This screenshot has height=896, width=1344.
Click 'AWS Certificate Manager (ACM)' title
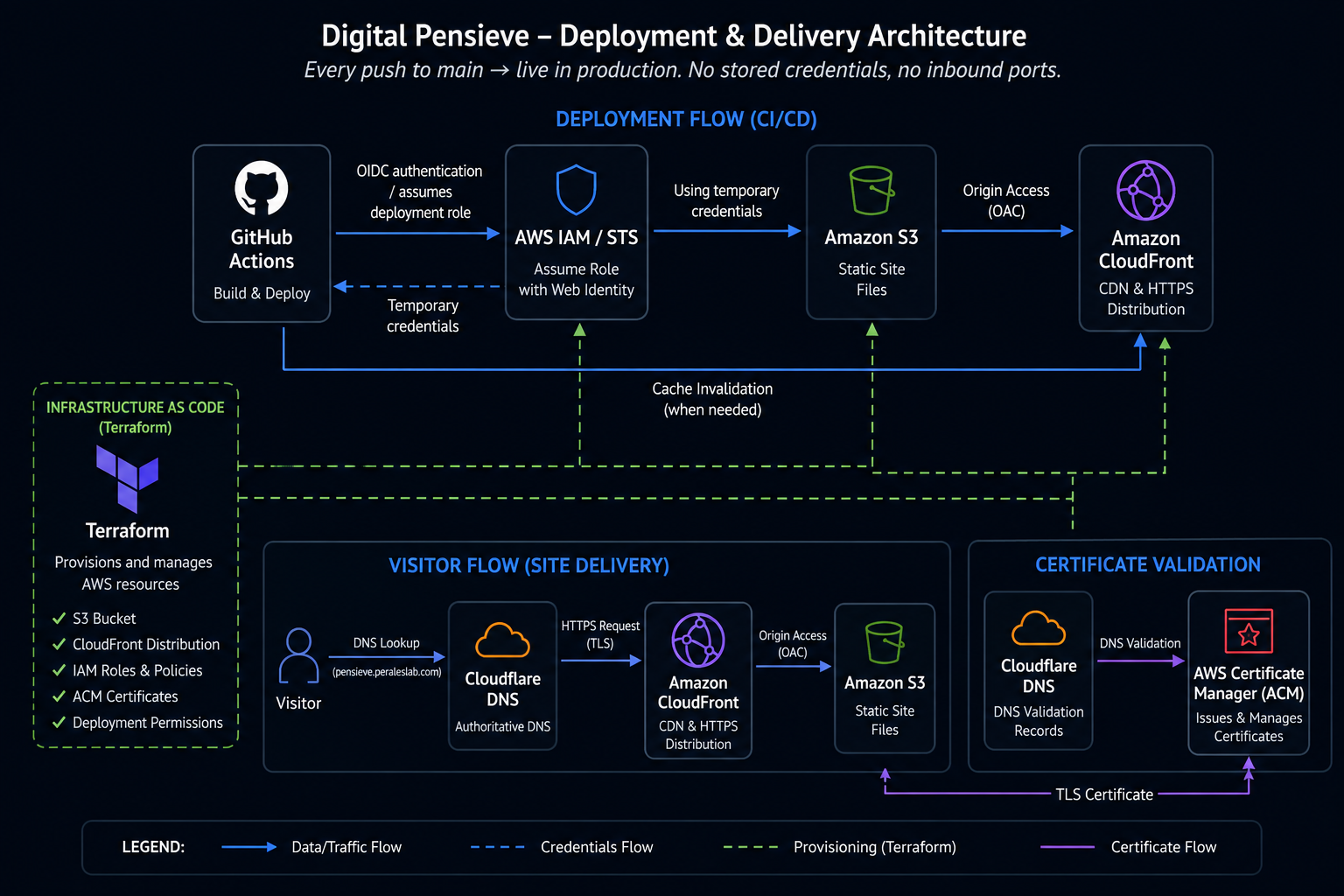click(x=1249, y=683)
